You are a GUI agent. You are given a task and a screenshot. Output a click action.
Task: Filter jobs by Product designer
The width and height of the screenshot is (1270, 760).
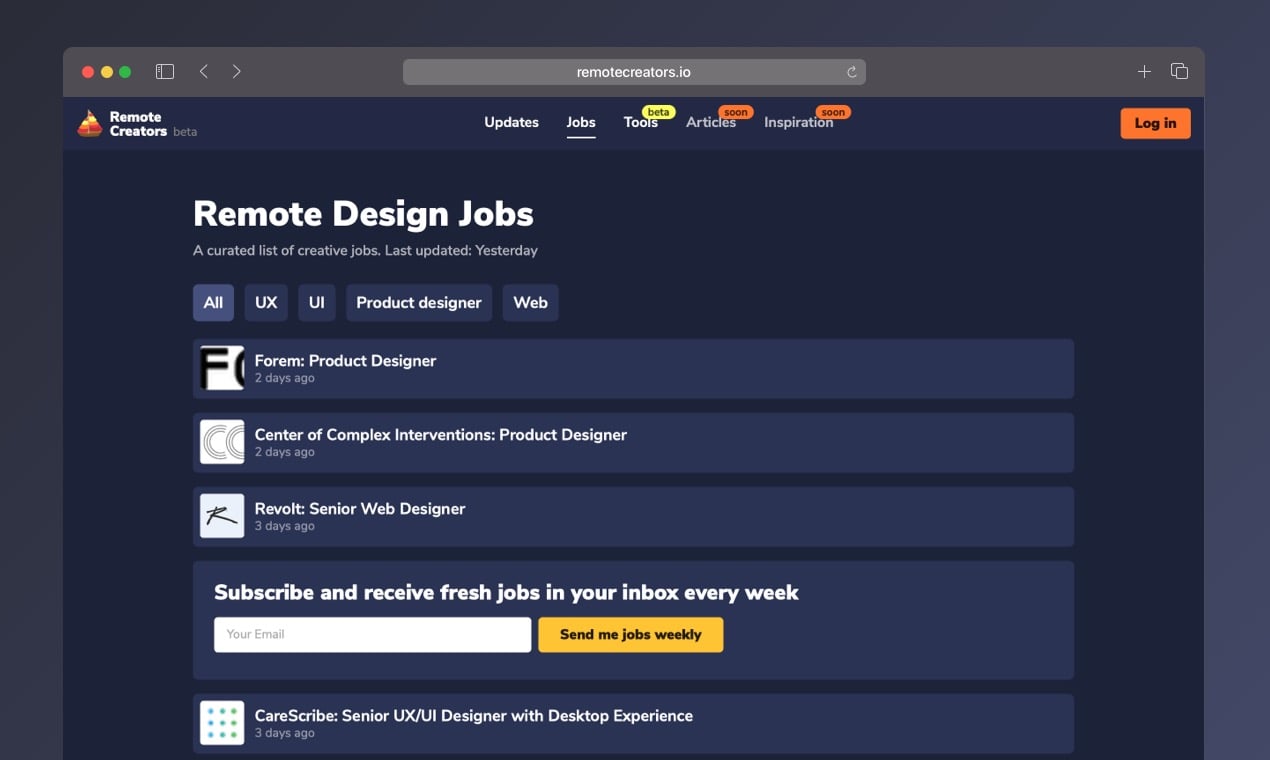pos(419,303)
